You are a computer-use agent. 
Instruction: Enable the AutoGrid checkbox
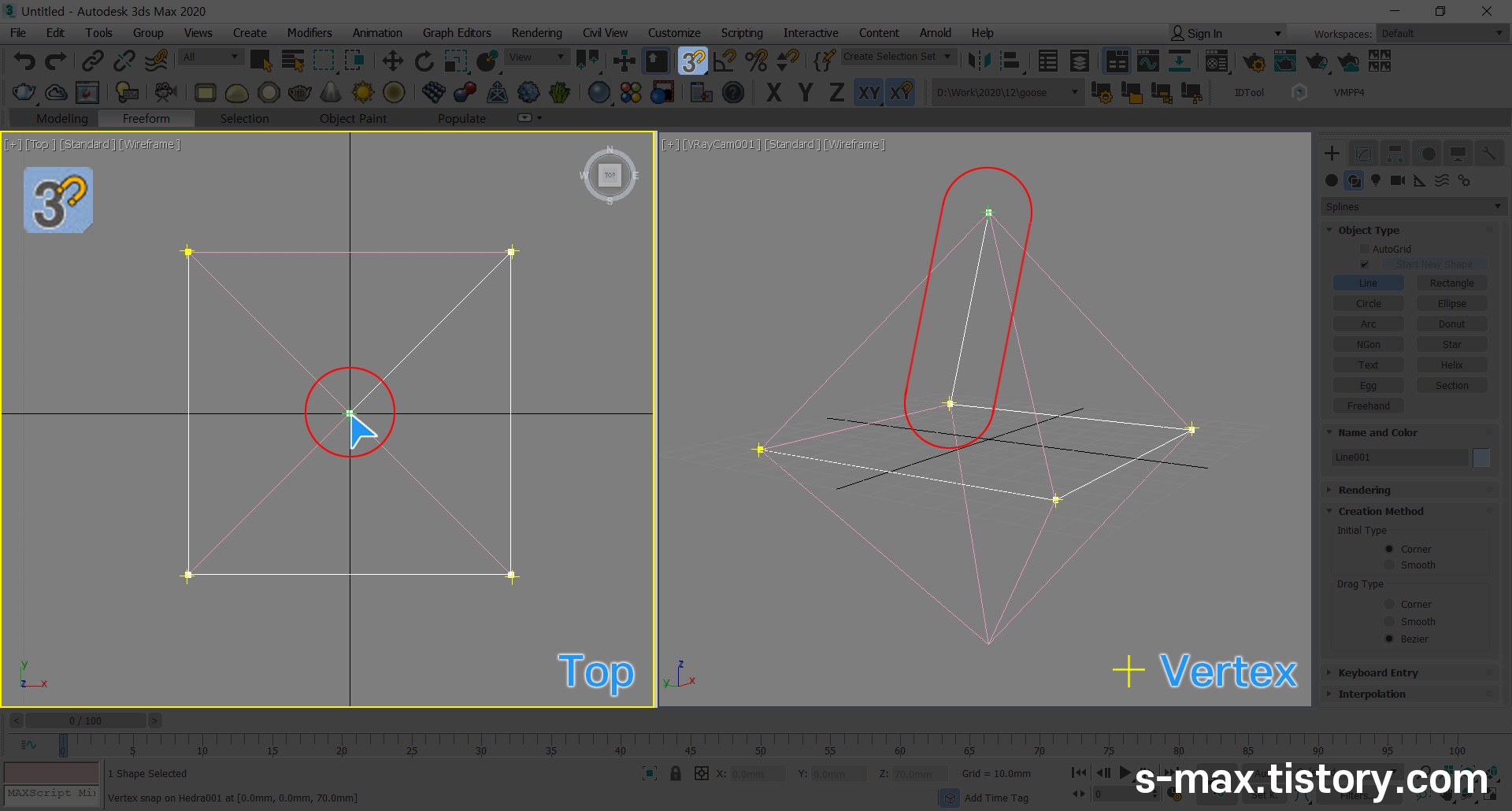pos(1365,249)
